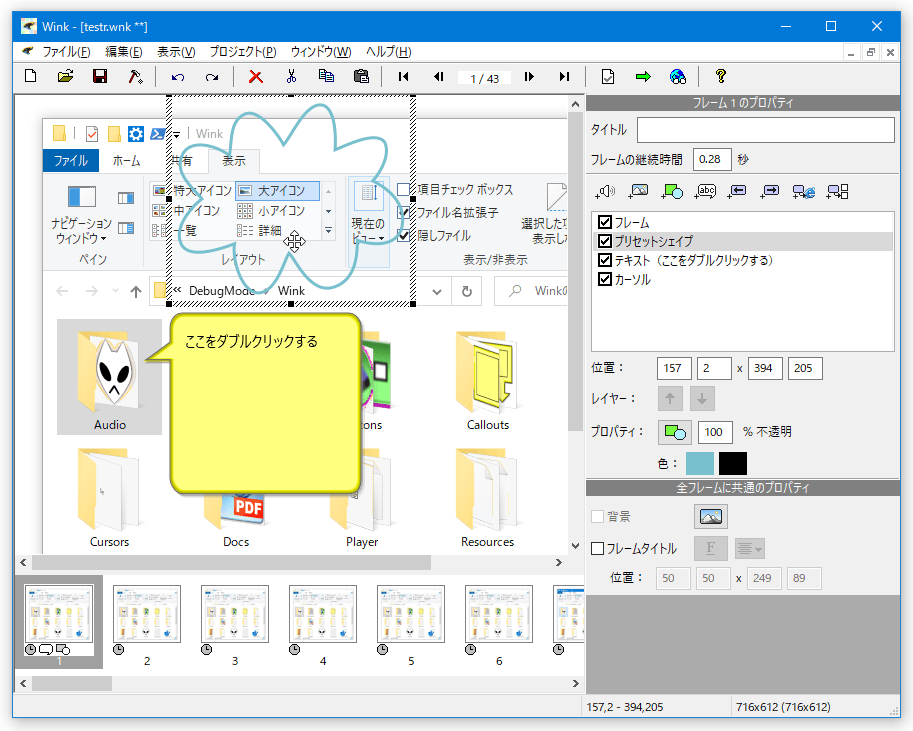The image size is (913, 731).
Task: Delete selection with the red X icon
Action: [256, 76]
